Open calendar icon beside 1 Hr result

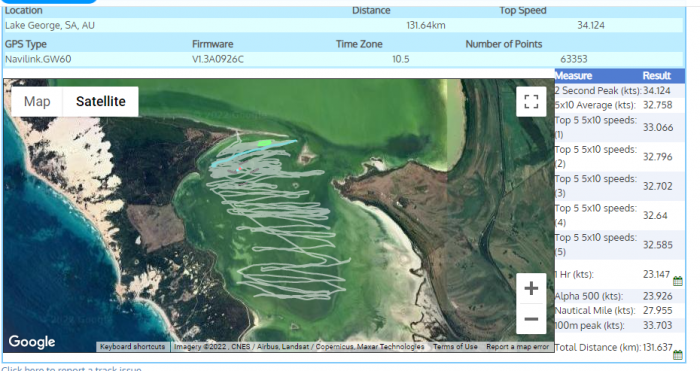tap(678, 281)
